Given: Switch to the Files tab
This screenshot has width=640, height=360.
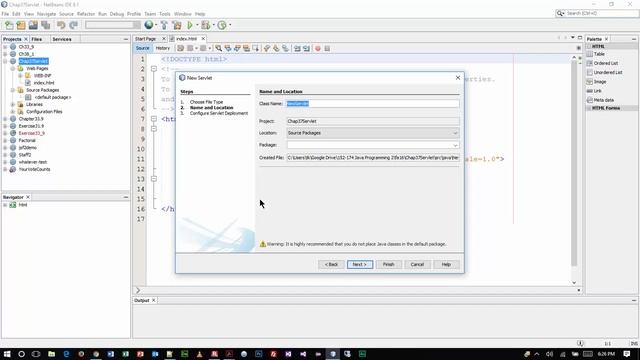Looking at the screenshot, I should coord(37,39).
